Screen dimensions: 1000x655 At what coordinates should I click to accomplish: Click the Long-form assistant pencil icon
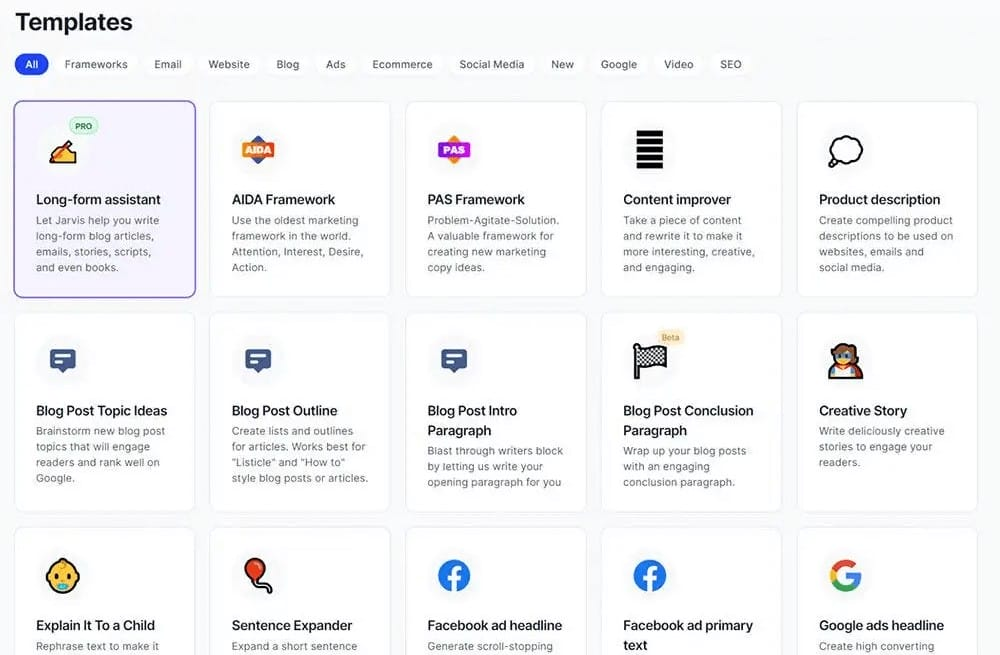(62, 151)
